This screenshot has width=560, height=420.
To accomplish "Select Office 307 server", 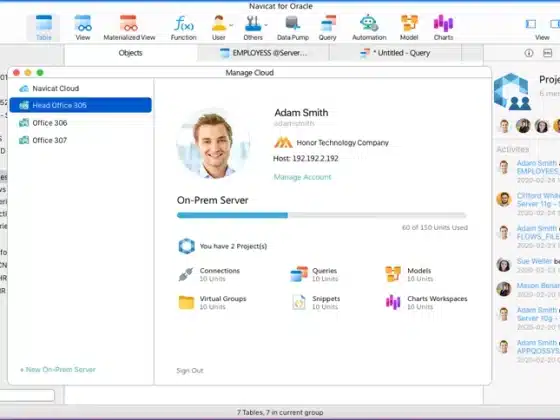I will coord(80,140).
